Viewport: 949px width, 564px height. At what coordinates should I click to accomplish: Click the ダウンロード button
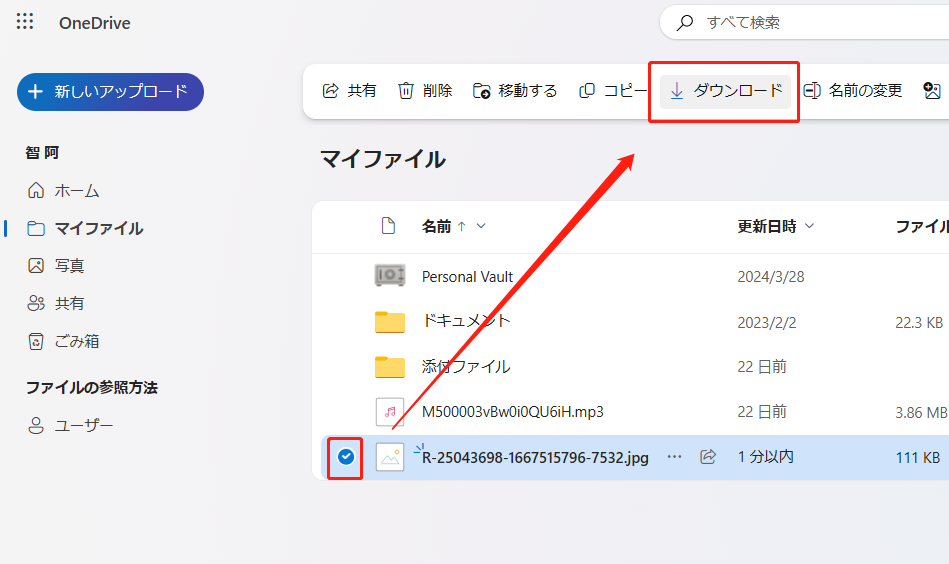(x=725, y=91)
